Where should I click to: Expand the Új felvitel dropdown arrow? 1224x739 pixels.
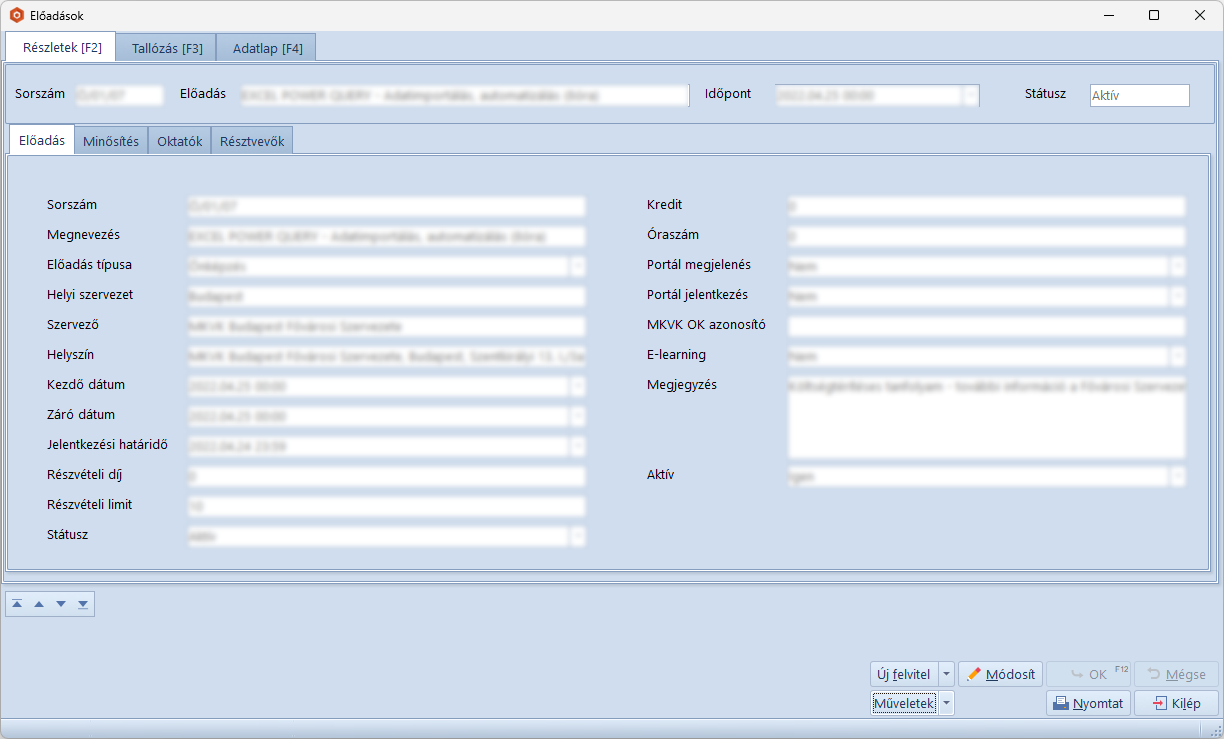[947, 674]
